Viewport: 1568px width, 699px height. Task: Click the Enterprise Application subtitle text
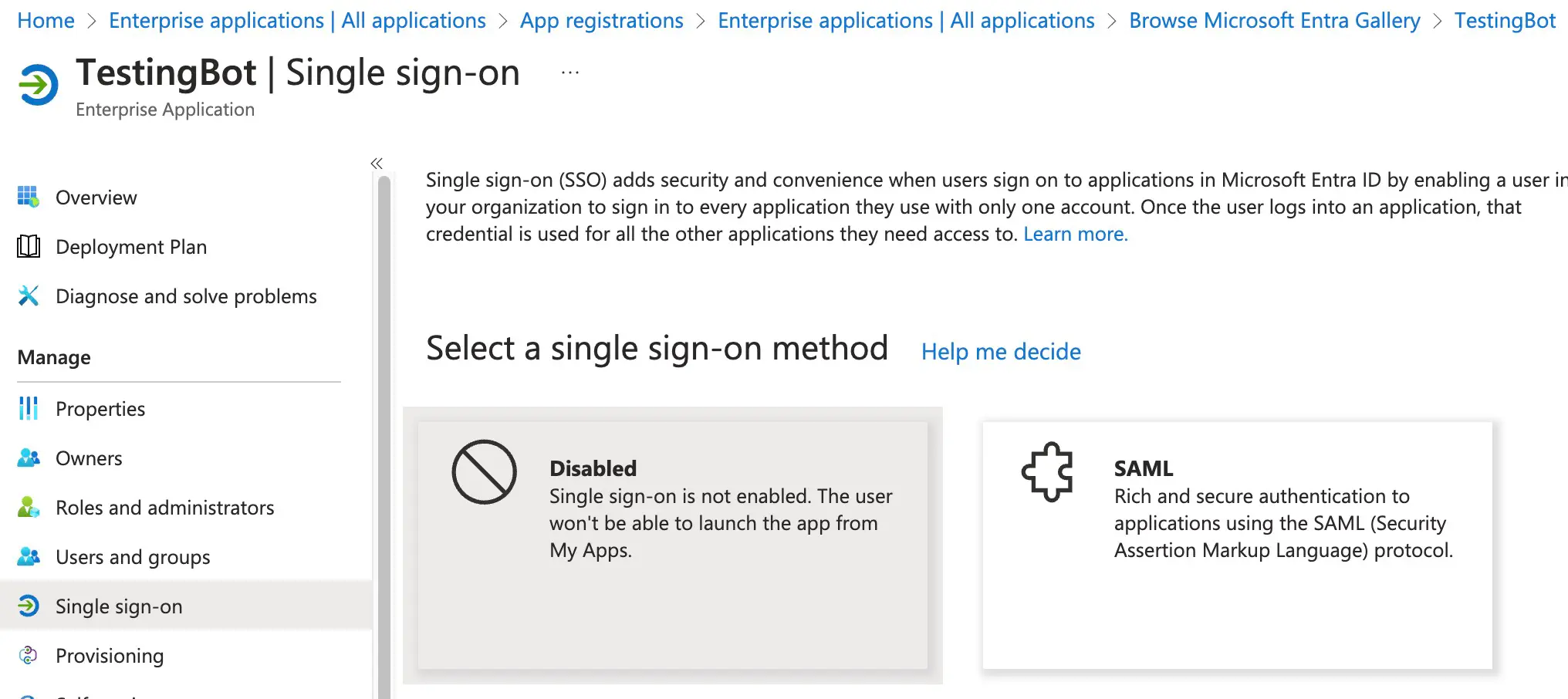[x=165, y=110]
